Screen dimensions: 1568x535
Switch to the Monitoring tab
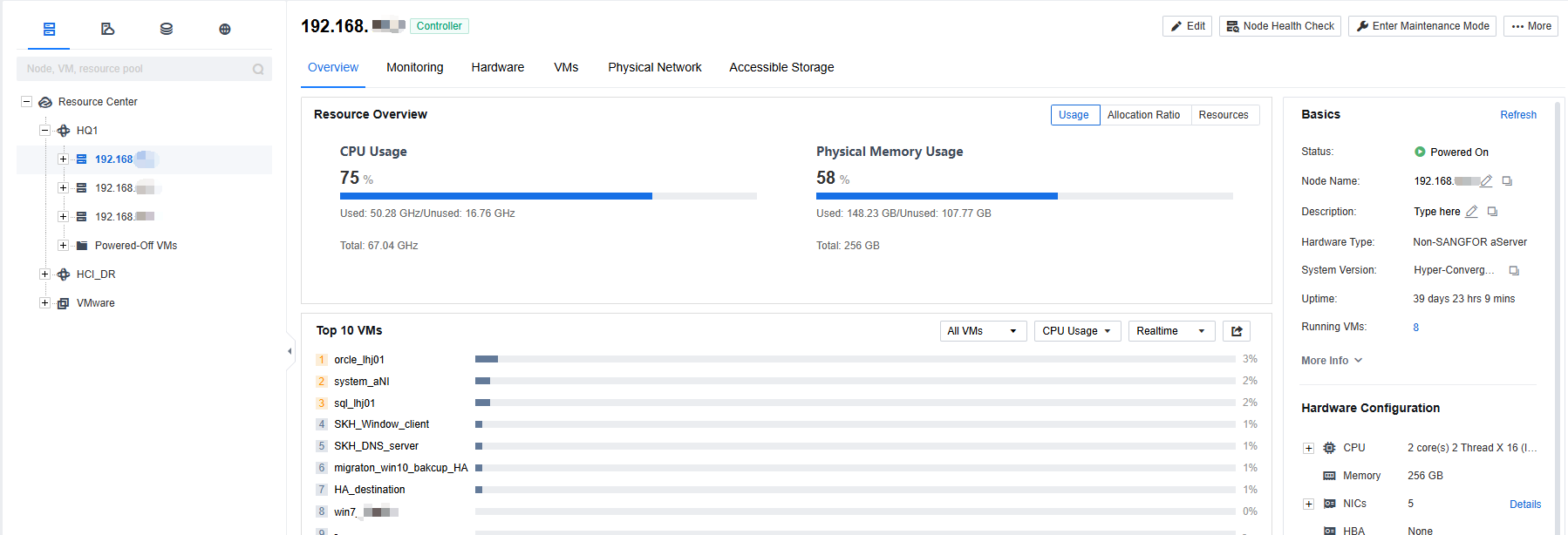(415, 67)
